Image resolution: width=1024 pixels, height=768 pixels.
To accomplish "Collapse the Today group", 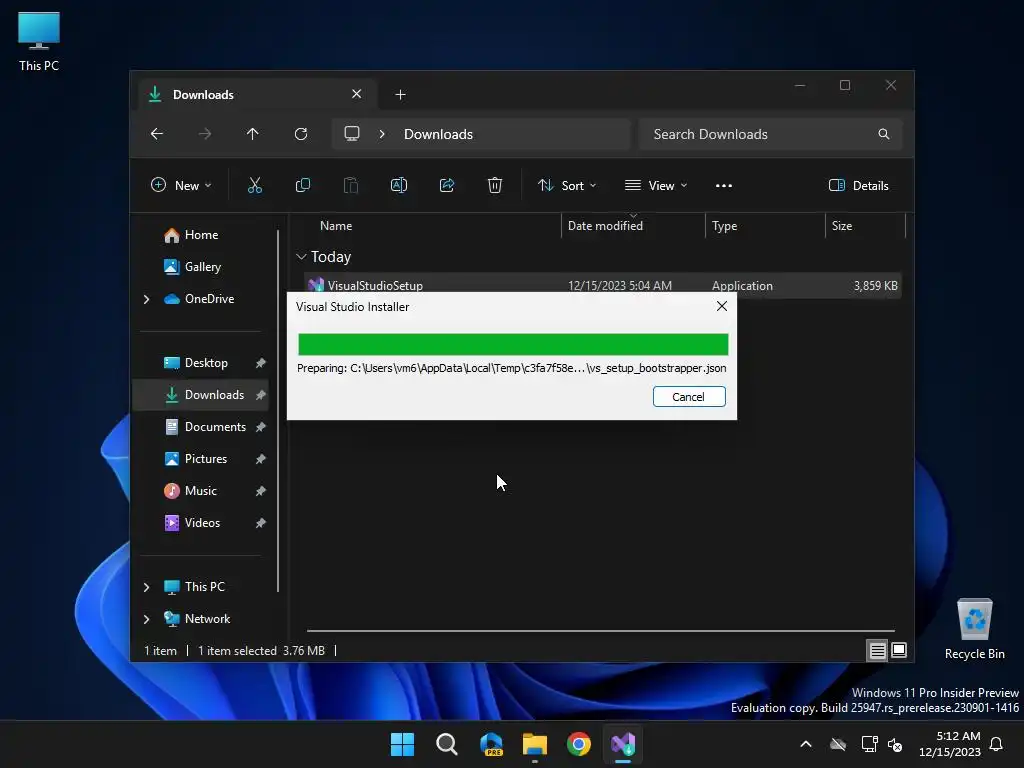I will (x=301, y=257).
